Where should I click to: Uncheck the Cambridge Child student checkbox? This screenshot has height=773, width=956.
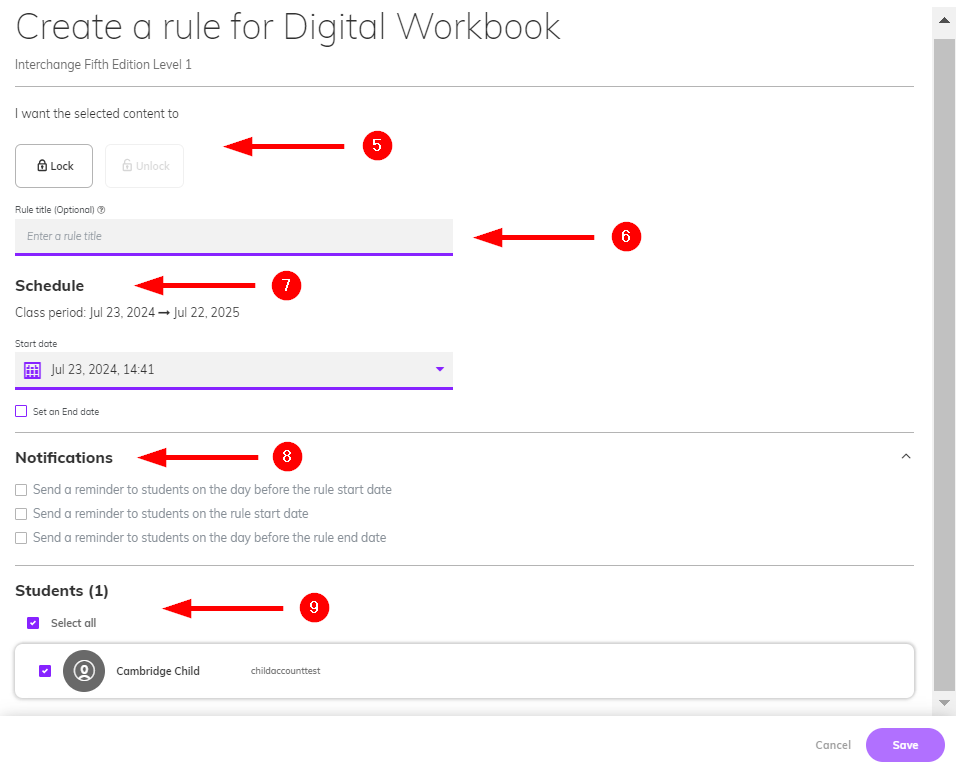pos(45,671)
